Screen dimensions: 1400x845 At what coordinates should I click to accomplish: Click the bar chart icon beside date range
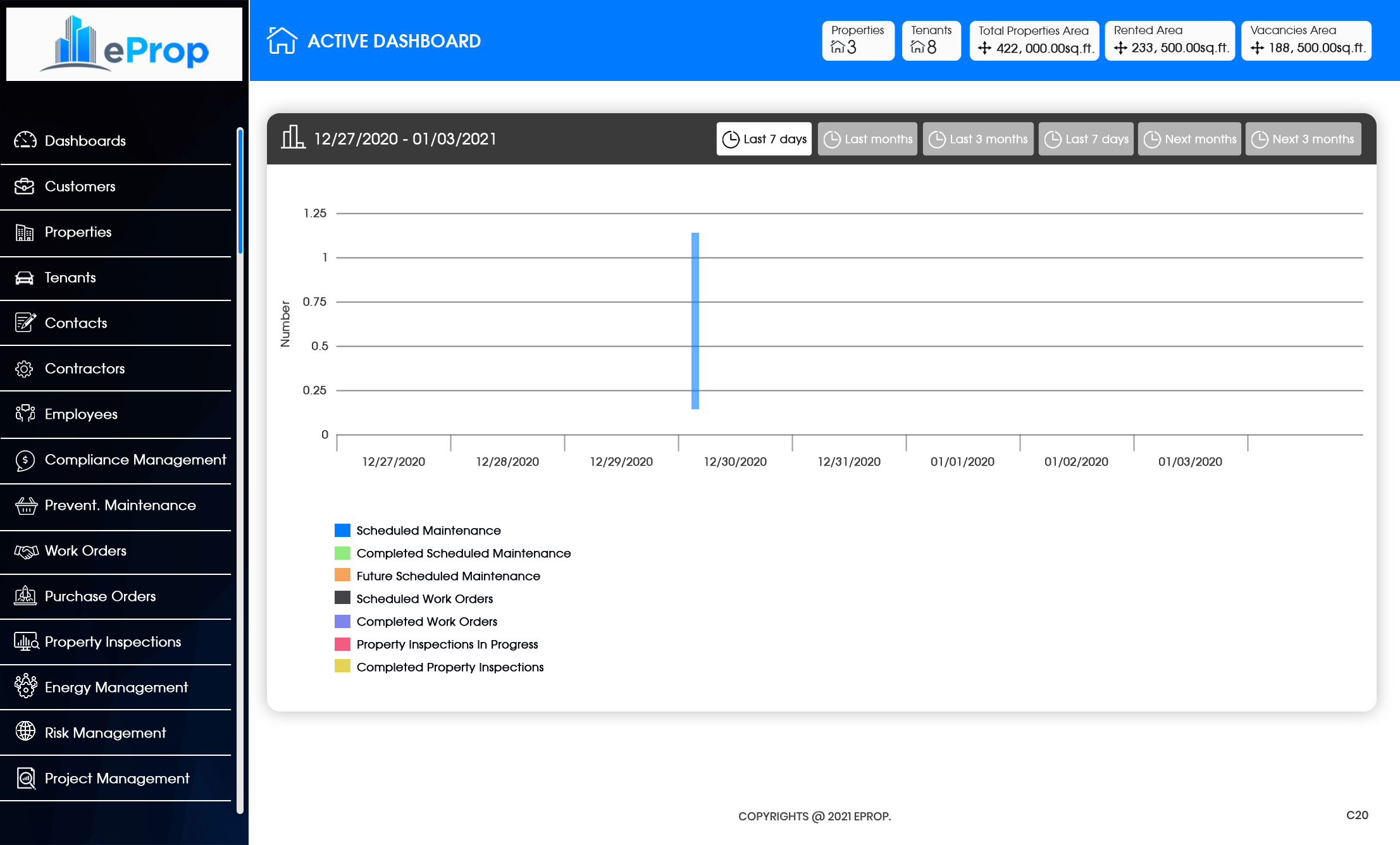click(293, 138)
